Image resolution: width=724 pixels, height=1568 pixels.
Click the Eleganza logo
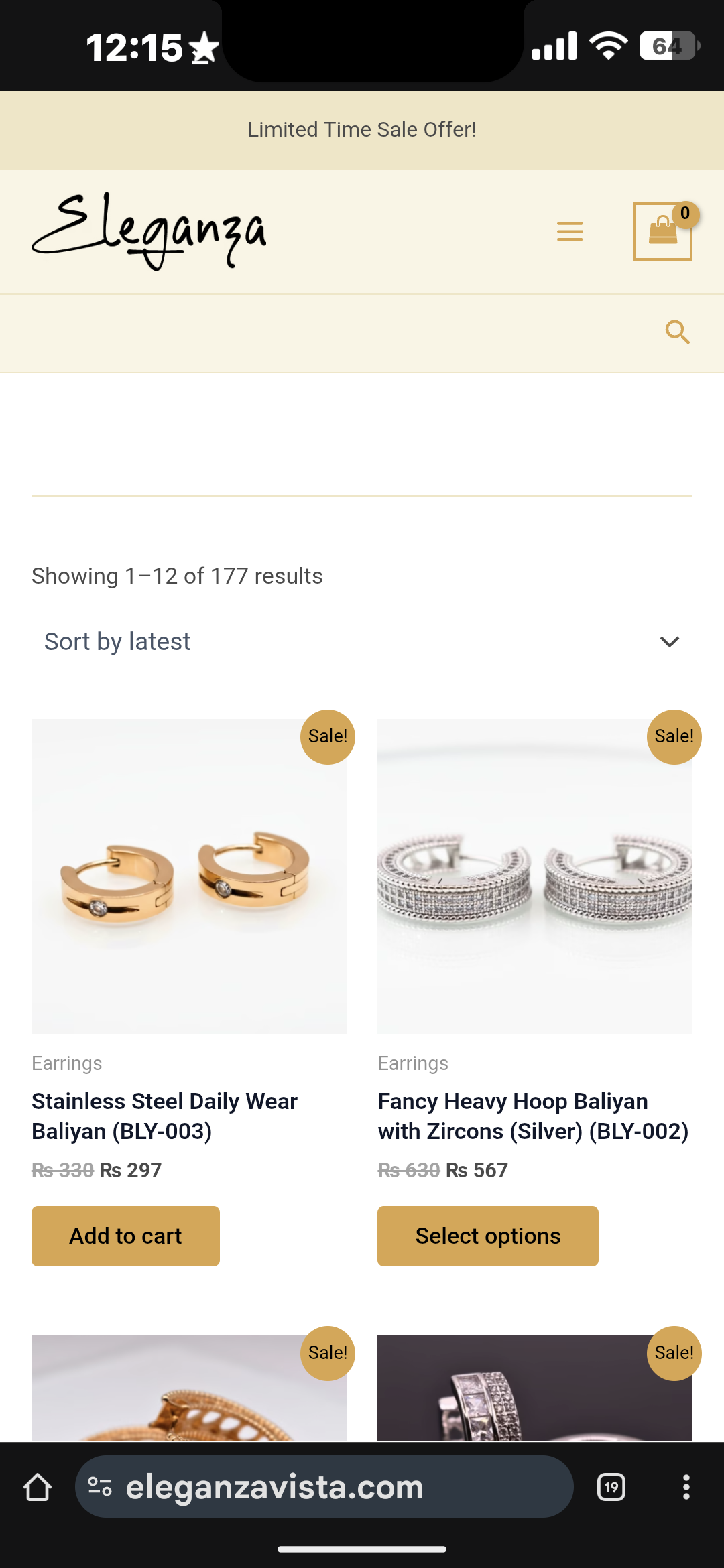point(149,231)
